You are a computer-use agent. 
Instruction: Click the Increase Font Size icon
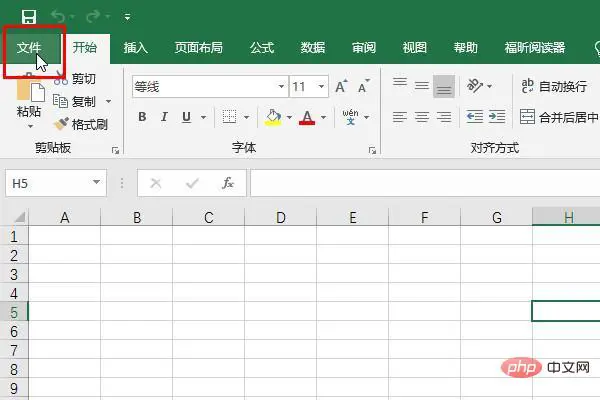pyautogui.click(x=341, y=87)
